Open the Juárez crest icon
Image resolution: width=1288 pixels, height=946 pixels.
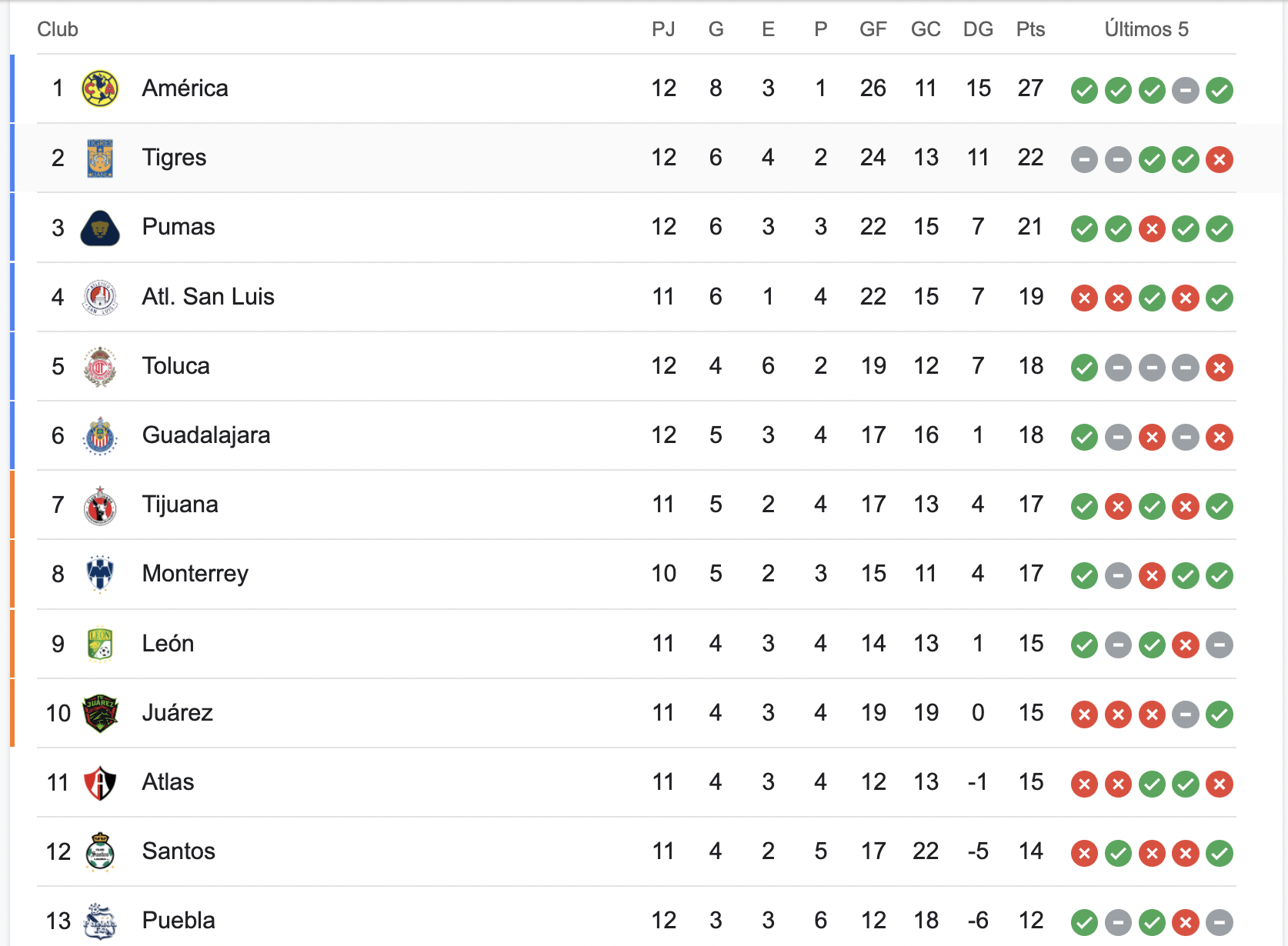100,713
